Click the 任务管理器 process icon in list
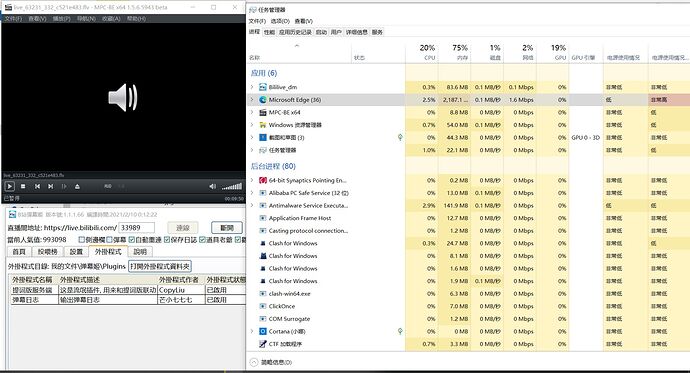The width and height of the screenshot is (690, 373). pyautogui.click(x=263, y=150)
